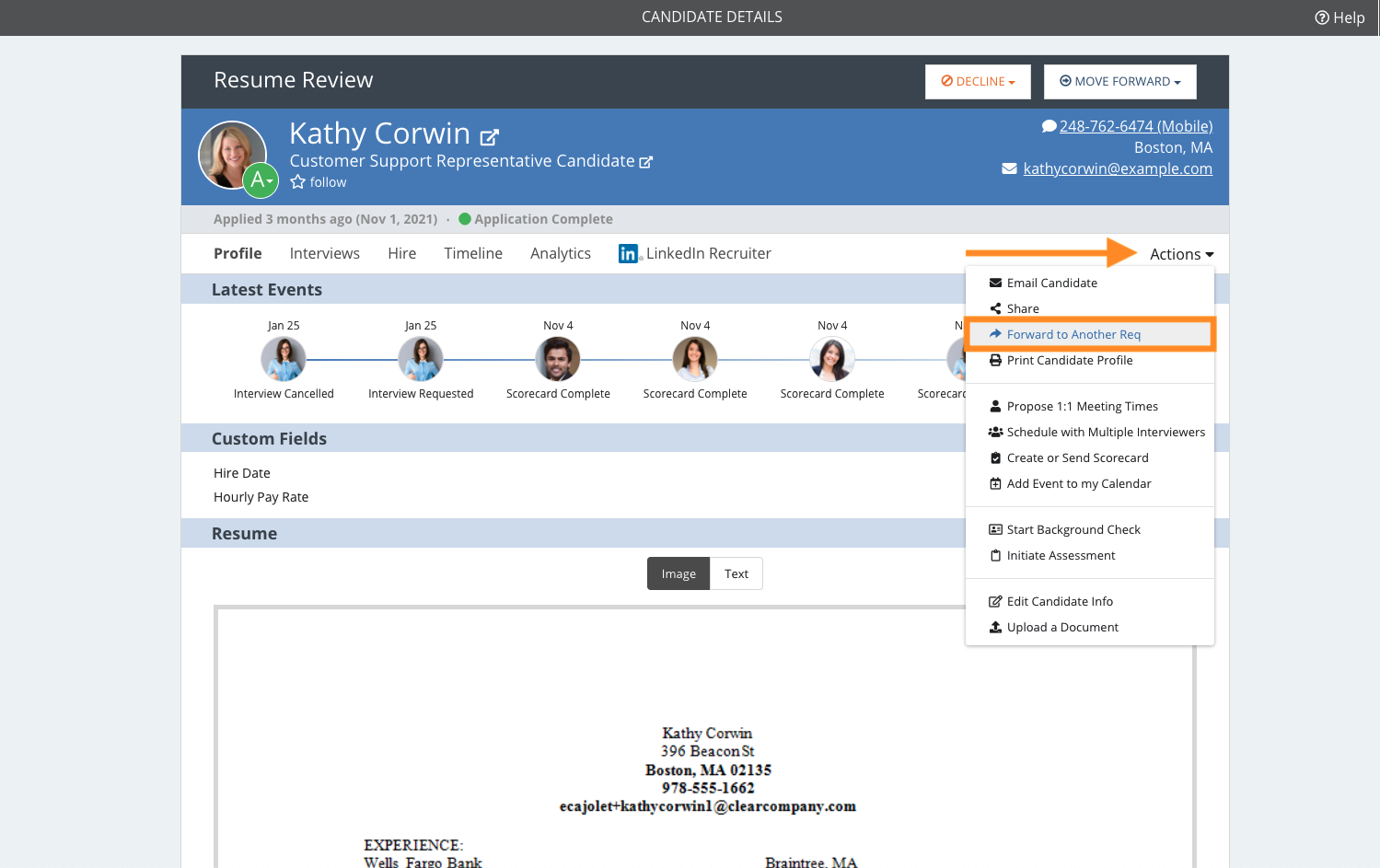Click the Hourly Pay Rate custom field

tap(261, 497)
